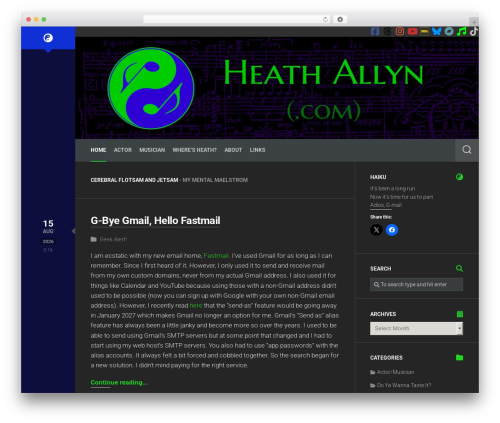Screen dimensions: 500x423
Task: Click the Heath Allyn banner title text
Action: (x=323, y=73)
